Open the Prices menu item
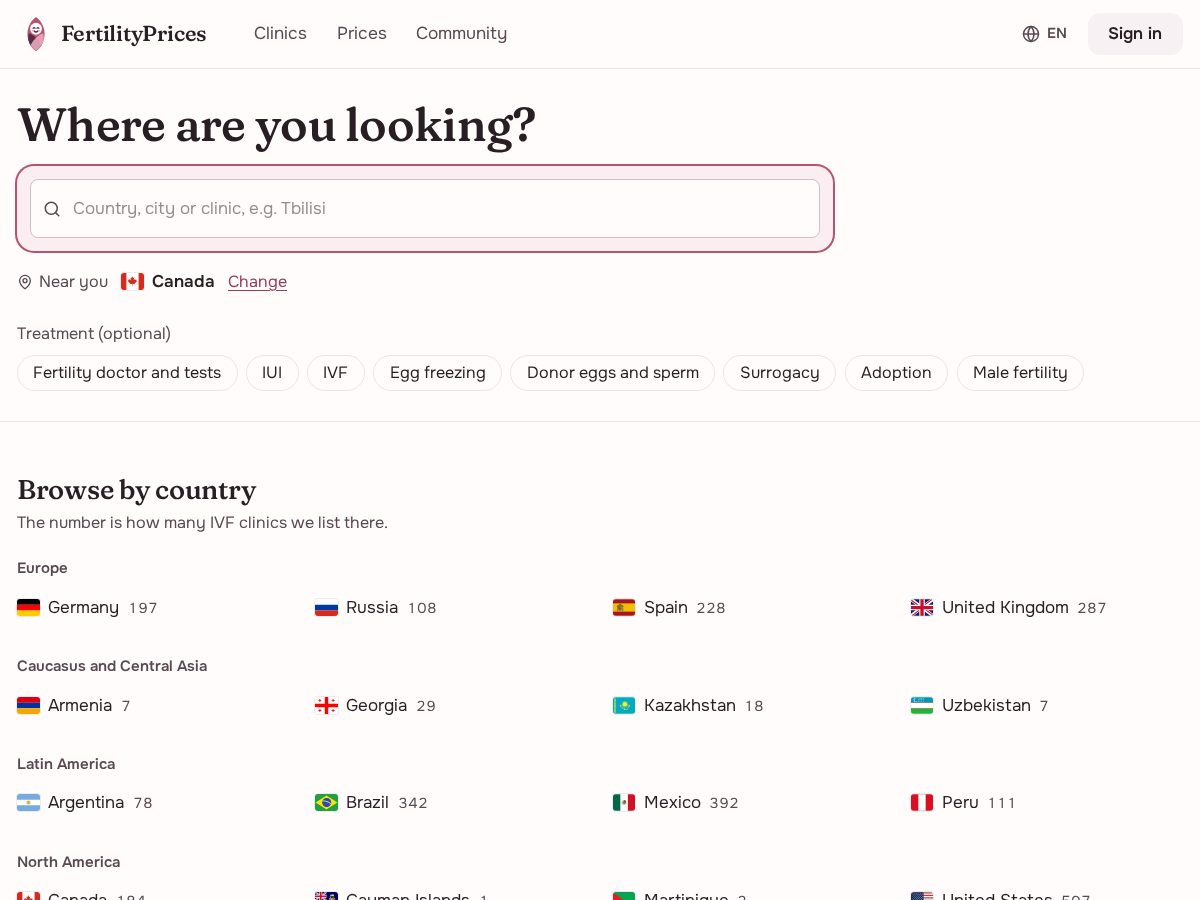The height and width of the screenshot is (900, 1200). coord(362,34)
